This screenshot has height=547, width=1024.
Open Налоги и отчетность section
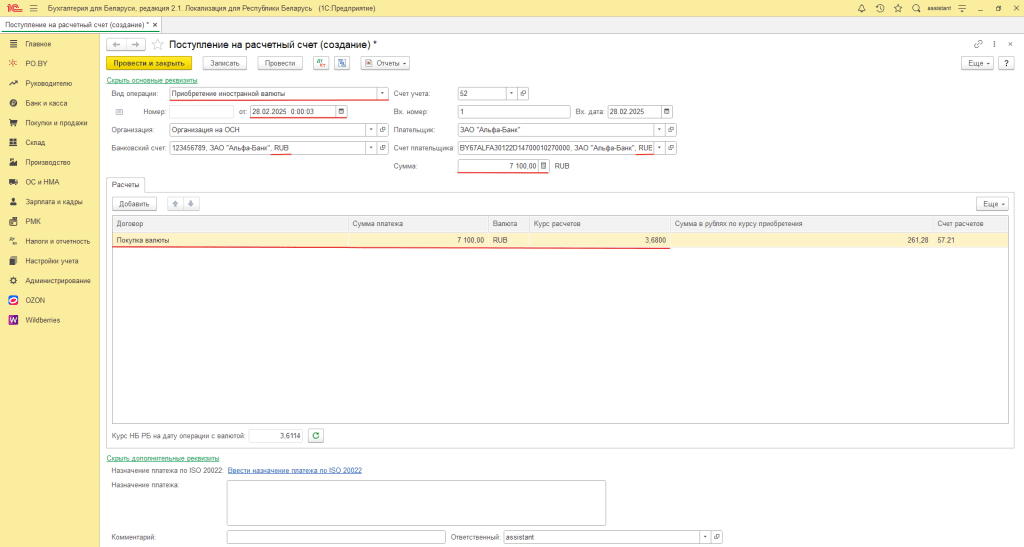[x=57, y=241]
